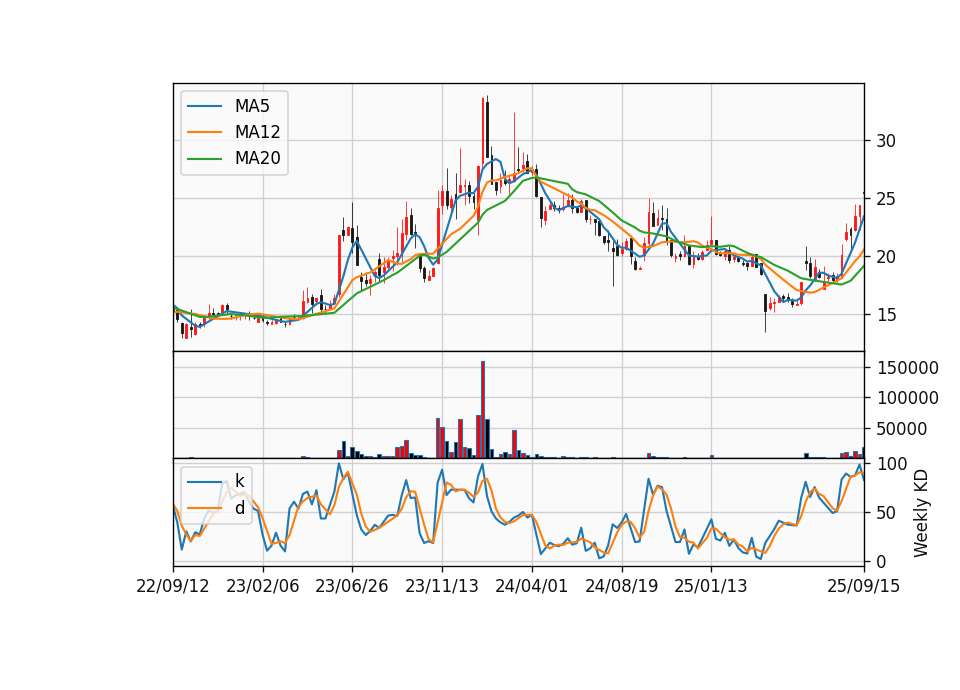The height and width of the screenshot is (690, 960).
Task: Click the KD axis value 100
Action: coord(892,464)
